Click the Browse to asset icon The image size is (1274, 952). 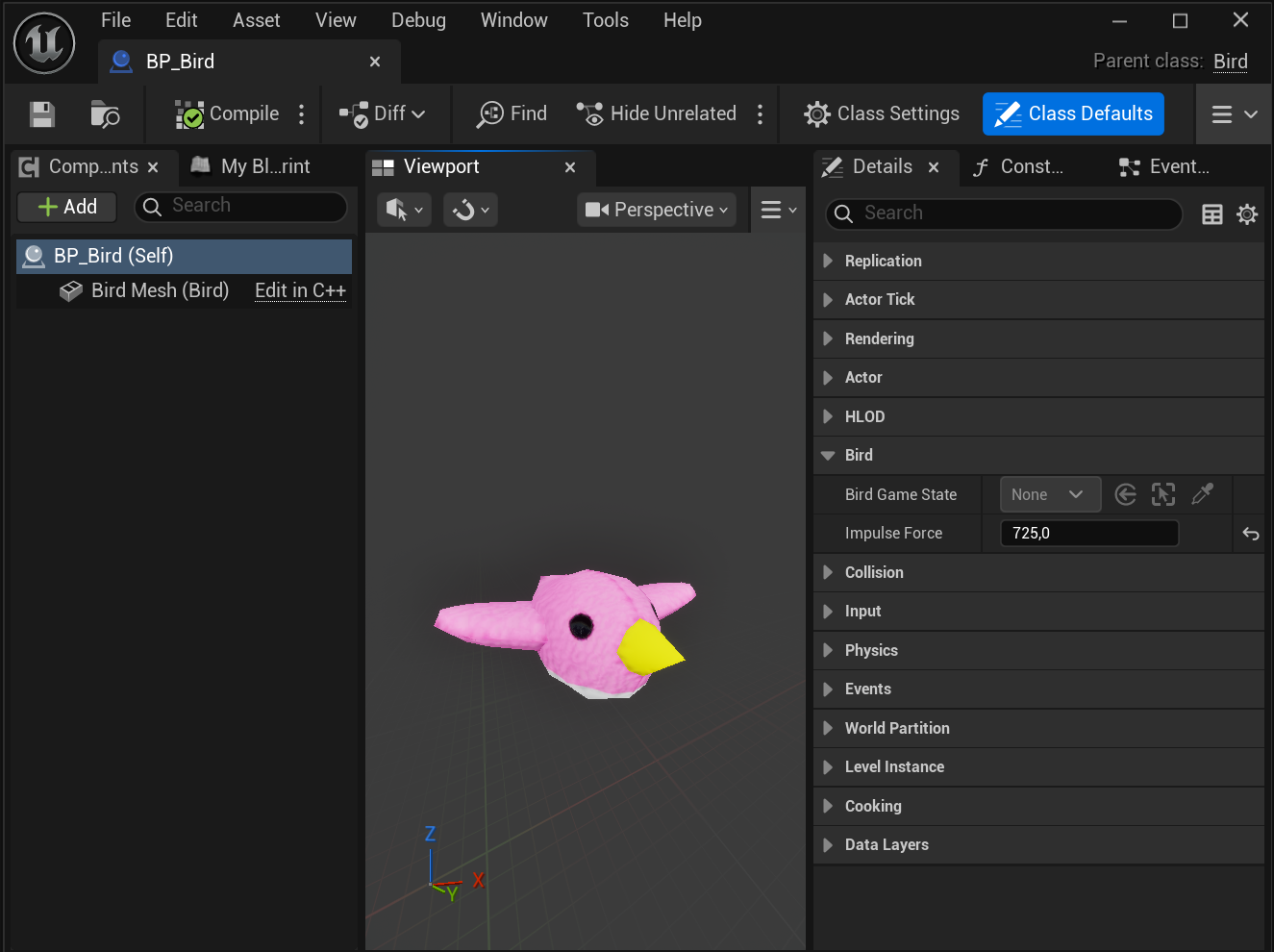[104, 114]
